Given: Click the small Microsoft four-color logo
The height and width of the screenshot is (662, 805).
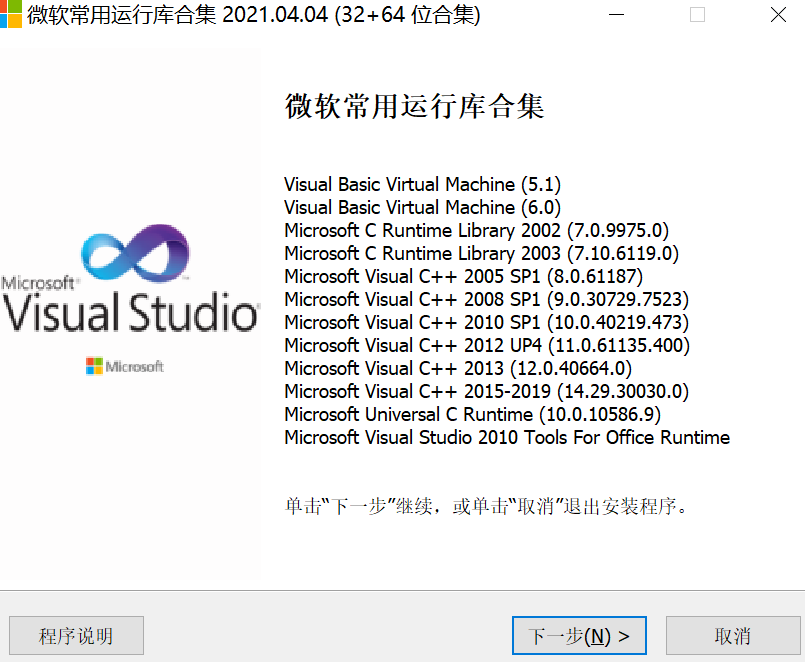Looking at the screenshot, I should click(94, 366).
